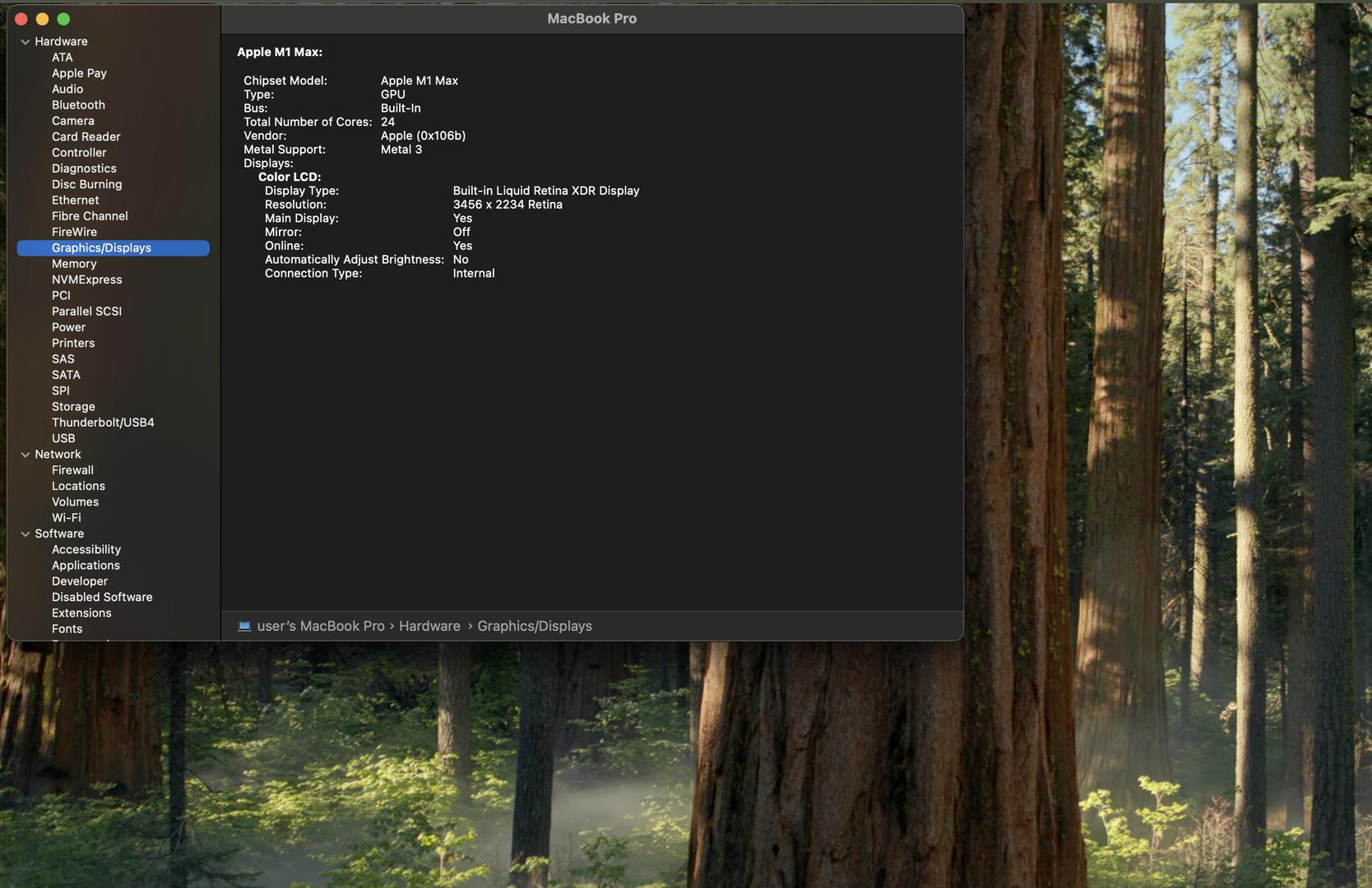This screenshot has width=1372, height=888.
Task: Select ATA in the sidebar
Action: coord(63,58)
